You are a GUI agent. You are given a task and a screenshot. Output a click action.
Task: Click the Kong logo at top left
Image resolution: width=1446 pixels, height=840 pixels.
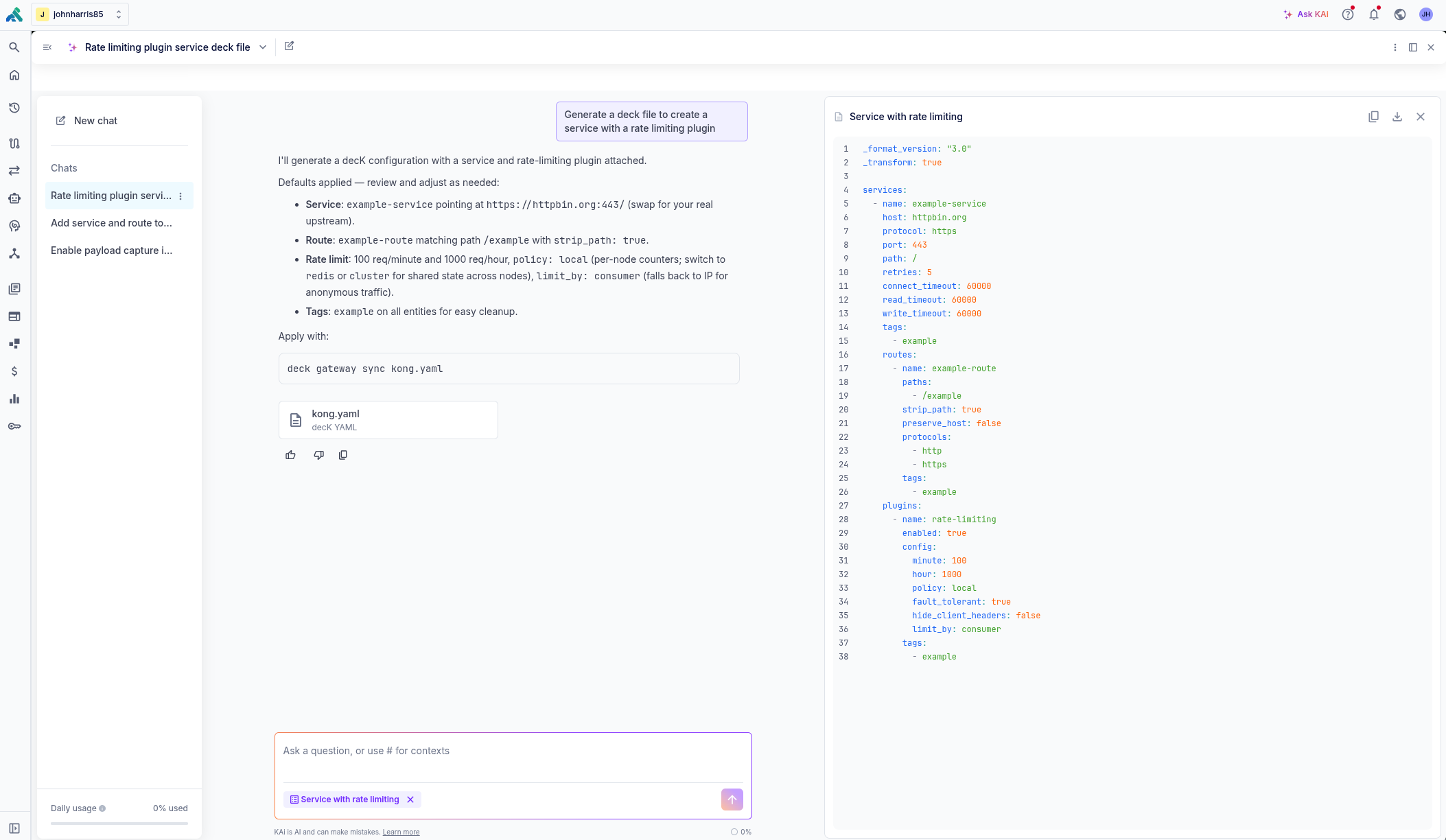coord(14,14)
